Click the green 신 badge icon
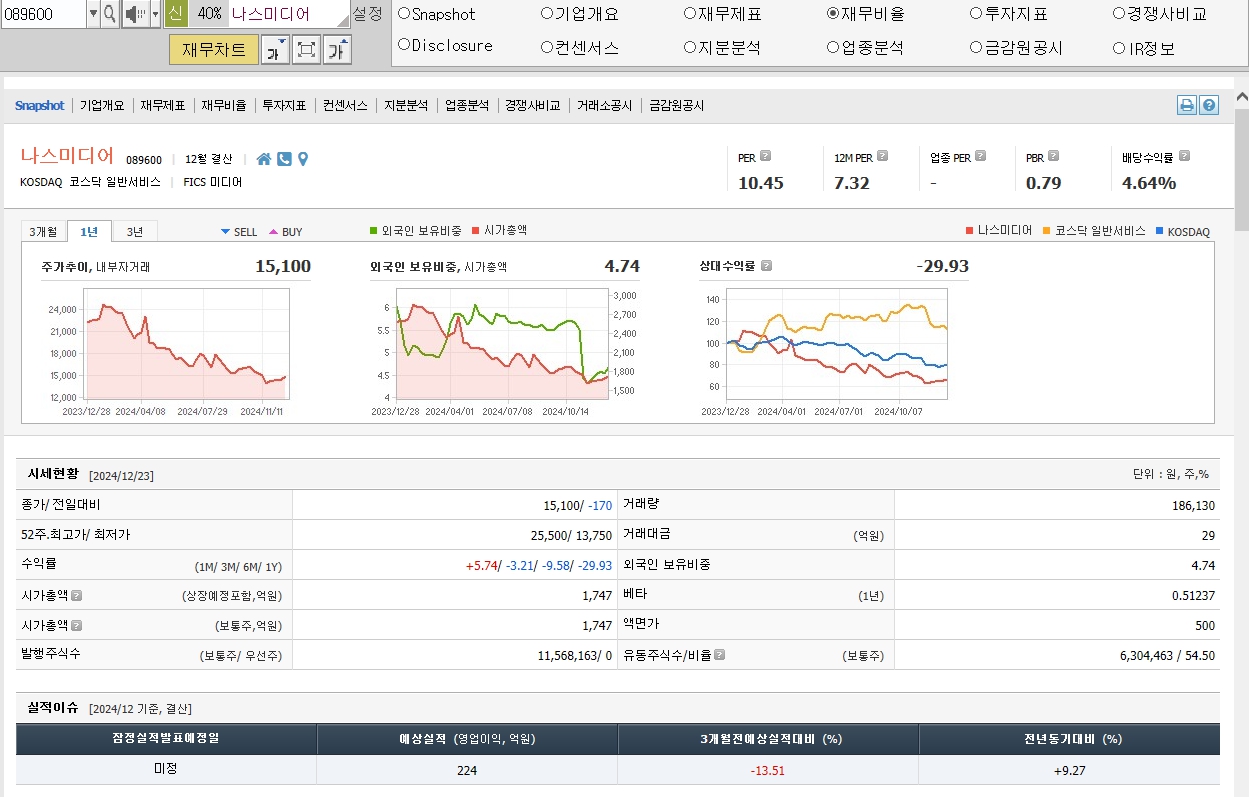 (175, 14)
